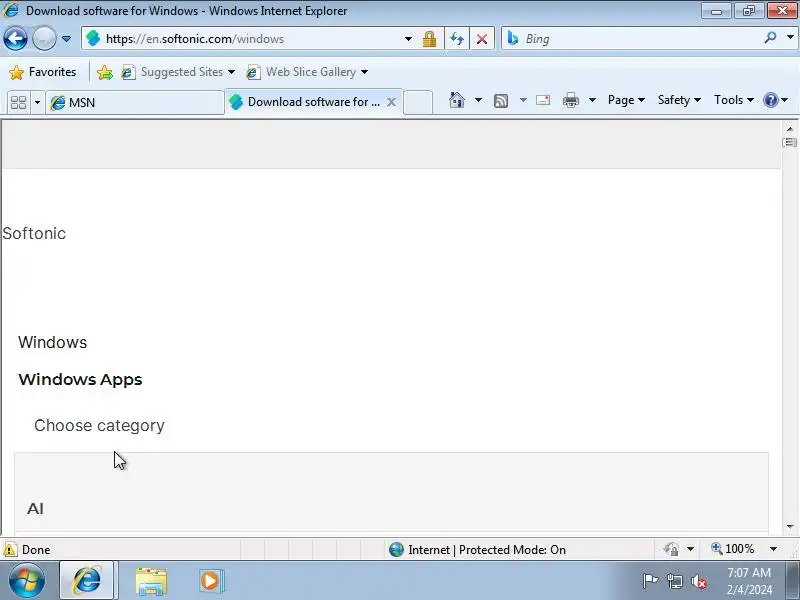The image size is (800, 600).
Task: Click the scrollbar up arrow
Action: pyautogui.click(x=790, y=129)
